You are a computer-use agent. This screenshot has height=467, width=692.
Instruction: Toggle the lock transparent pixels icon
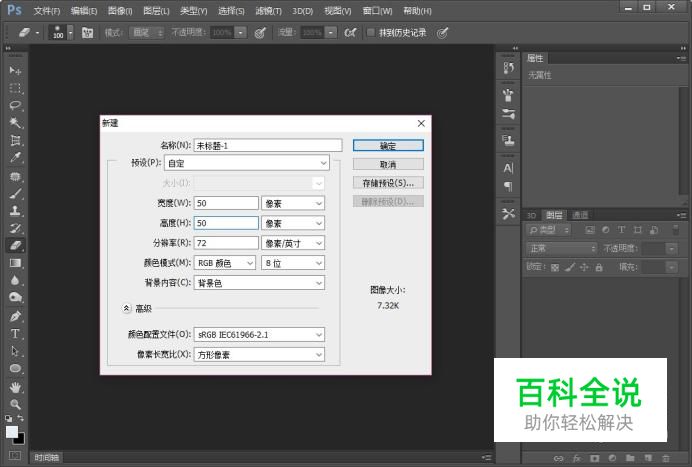557,267
